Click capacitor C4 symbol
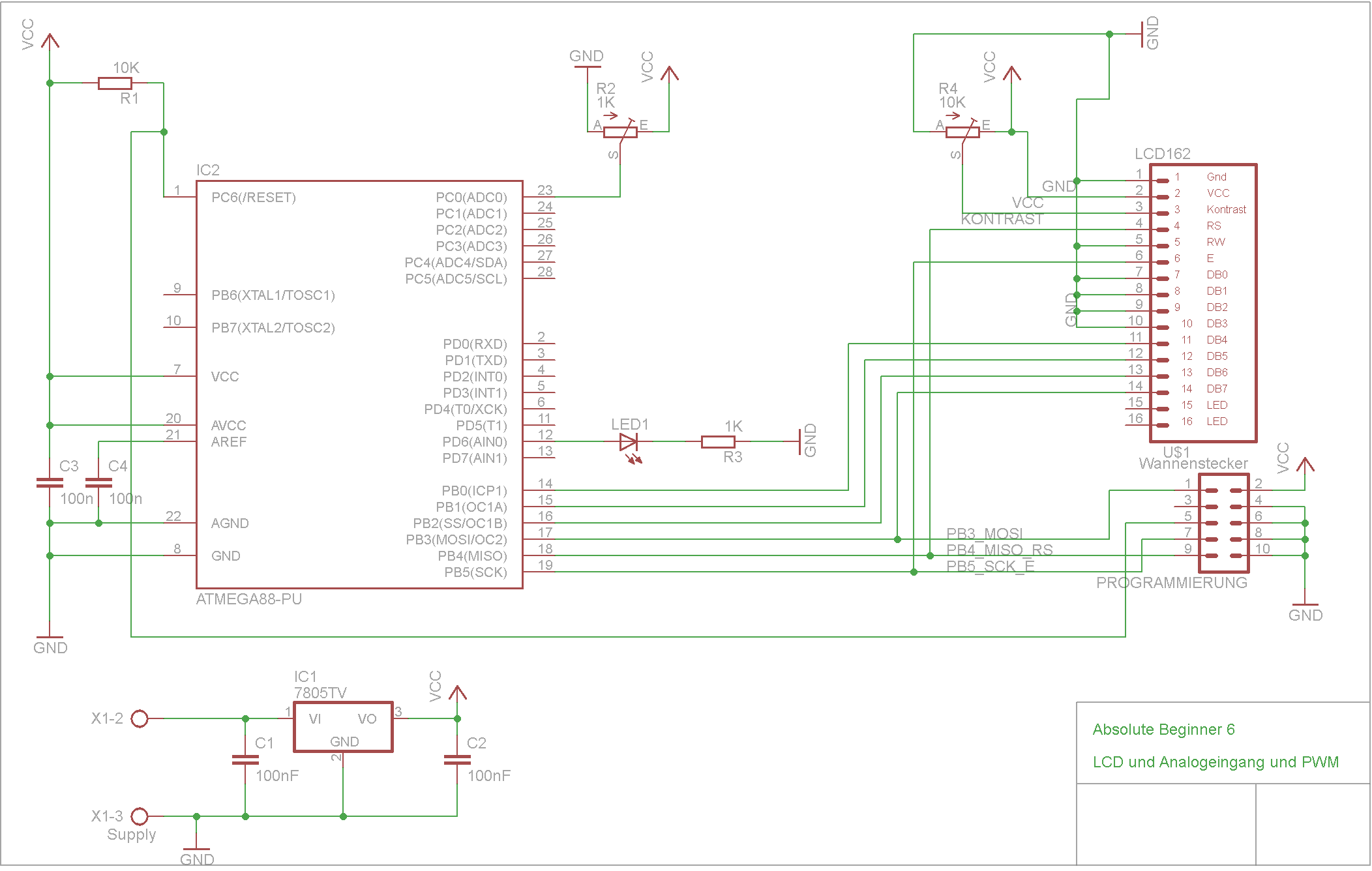This screenshot has height=871, width=1372. (x=98, y=483)
